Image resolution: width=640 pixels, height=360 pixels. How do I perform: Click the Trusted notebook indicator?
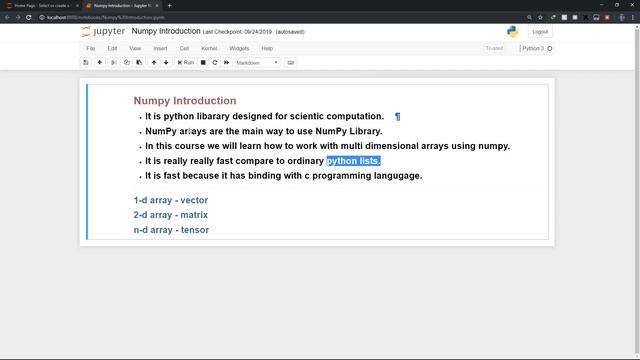click(494, 48)
